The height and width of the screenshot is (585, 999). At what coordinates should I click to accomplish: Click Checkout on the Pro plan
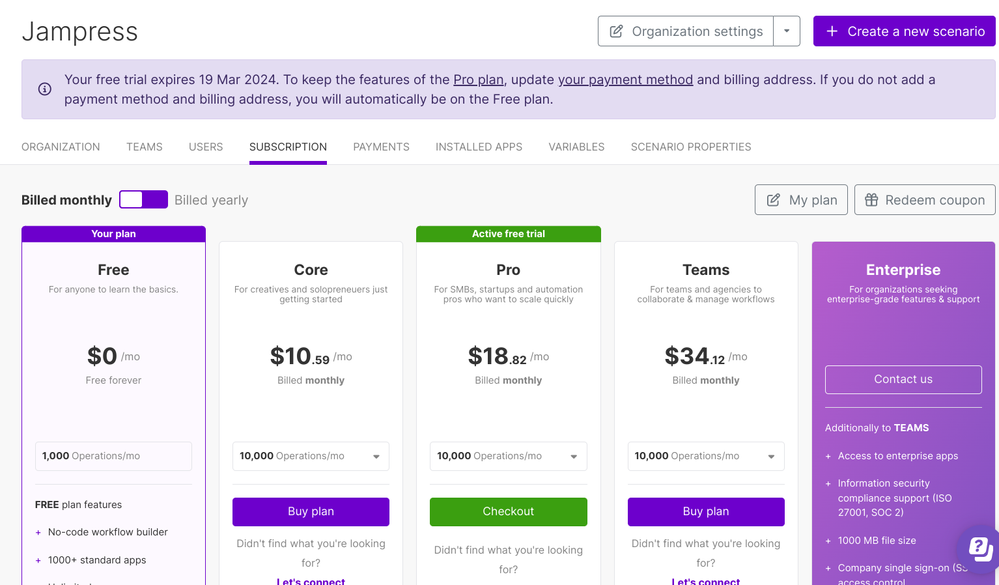click(508, 511)
